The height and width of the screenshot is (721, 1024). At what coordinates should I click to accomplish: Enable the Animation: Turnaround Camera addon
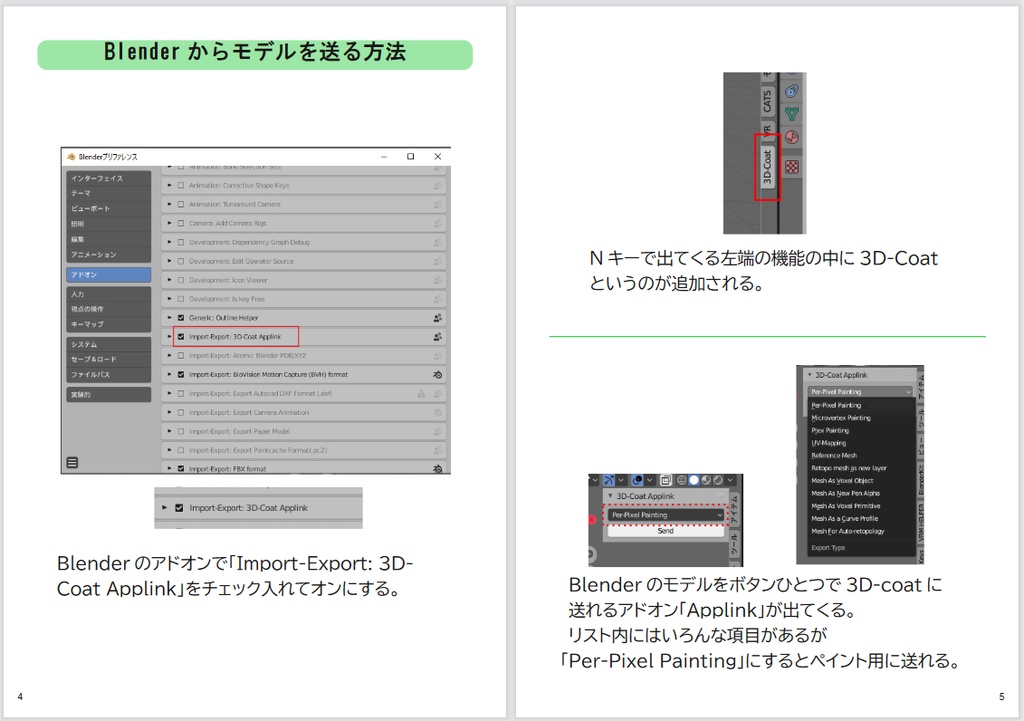click(181, 204)
